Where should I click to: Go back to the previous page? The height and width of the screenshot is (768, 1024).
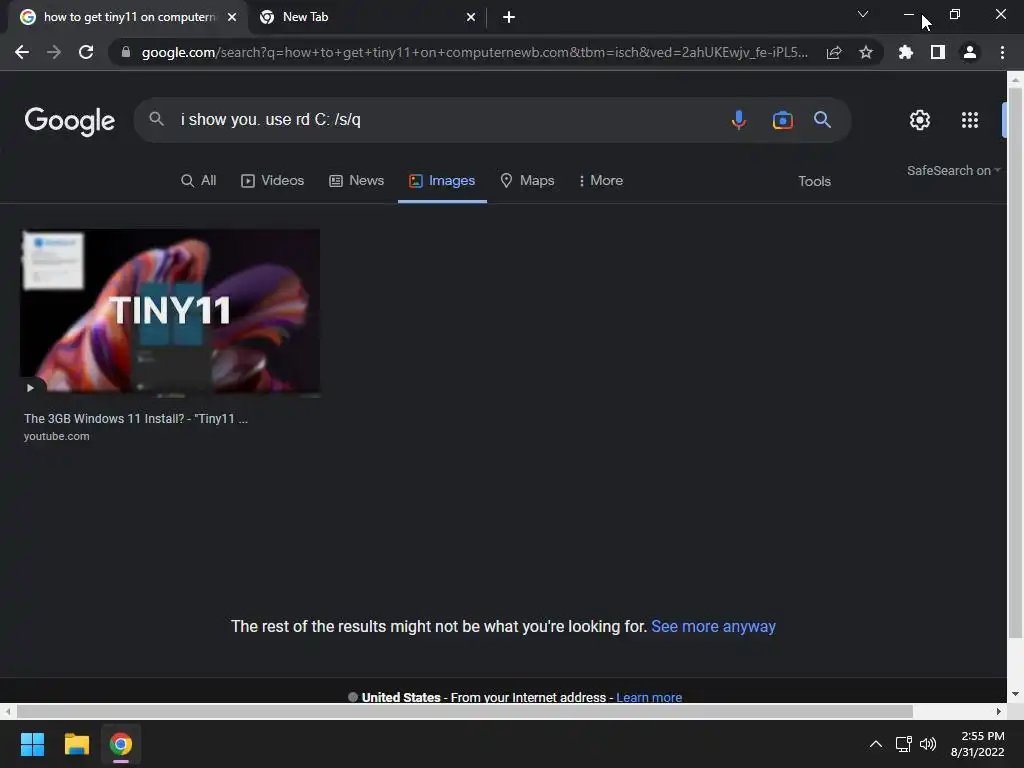pyautogui.click(x=22, y=52)
